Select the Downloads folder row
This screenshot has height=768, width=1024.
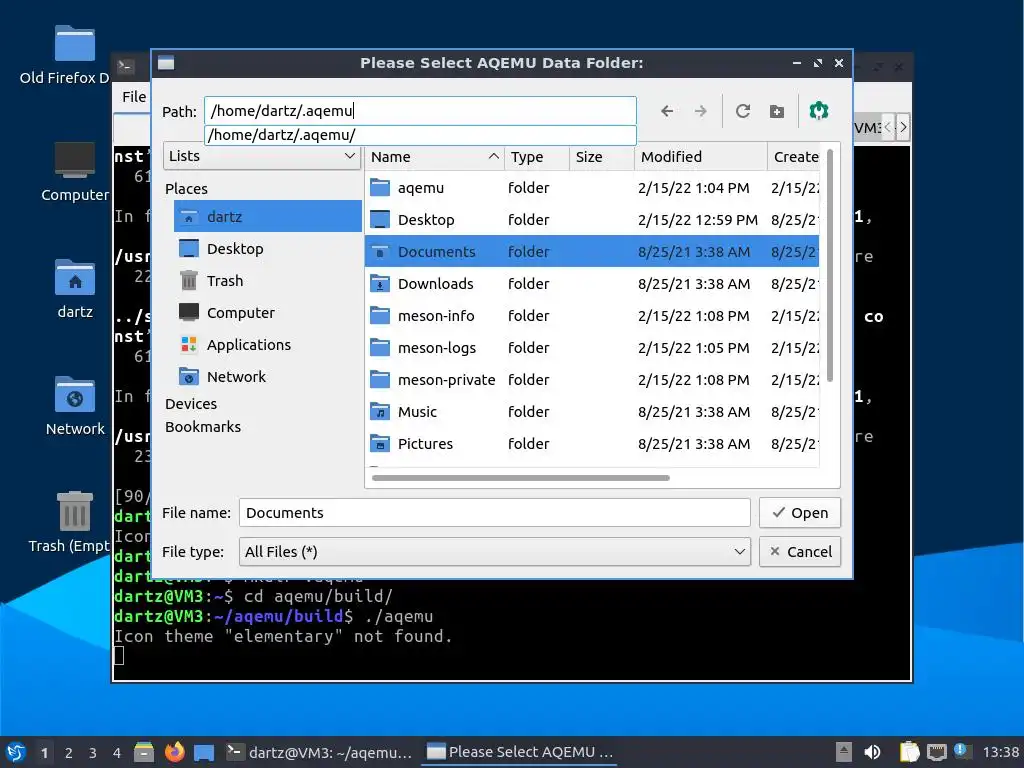(x=592, y=283)
